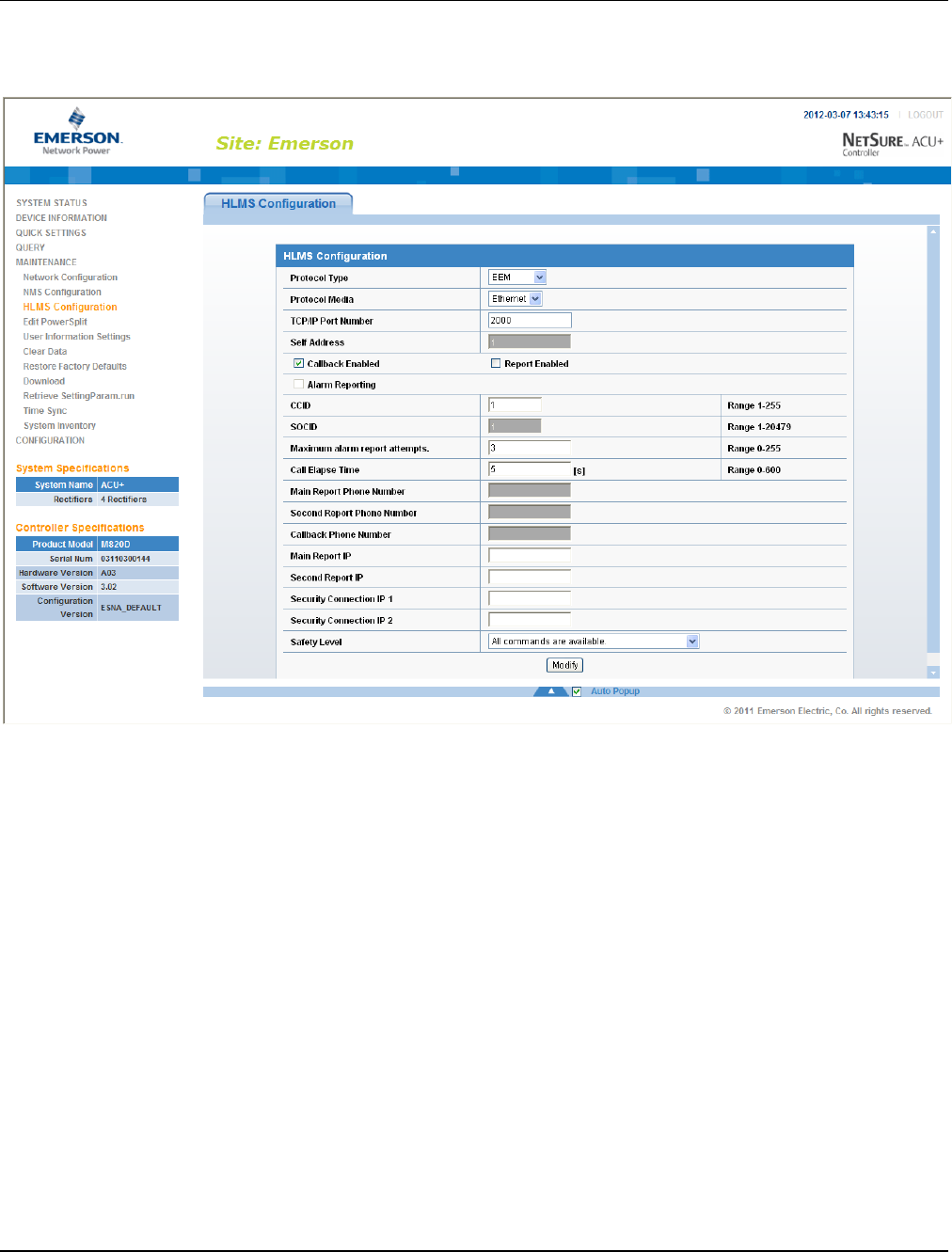Image resolution: width=952 pixels, height=1252 pixels.
Task: Click the '4 Rectifiers' value
Action: 123,499
